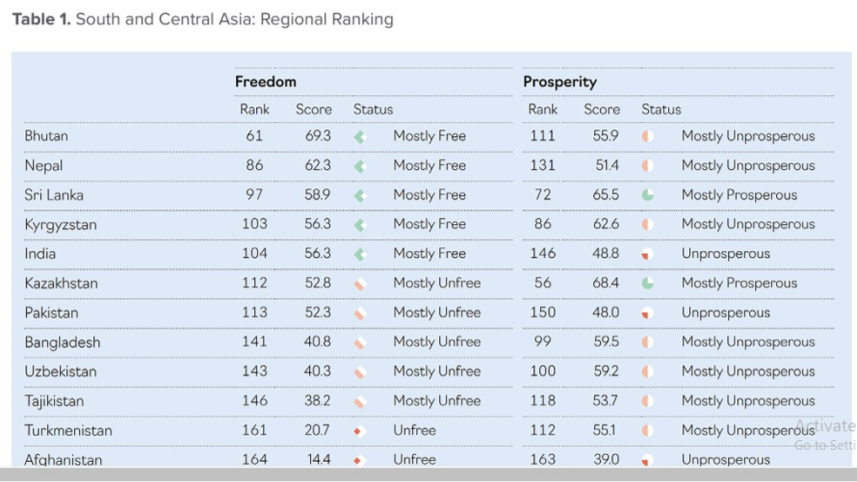This screenshot has width=857, height=482.
Task: Click Sri Lanka's Mostly Prosperous status icon
Action: [648, 195]
